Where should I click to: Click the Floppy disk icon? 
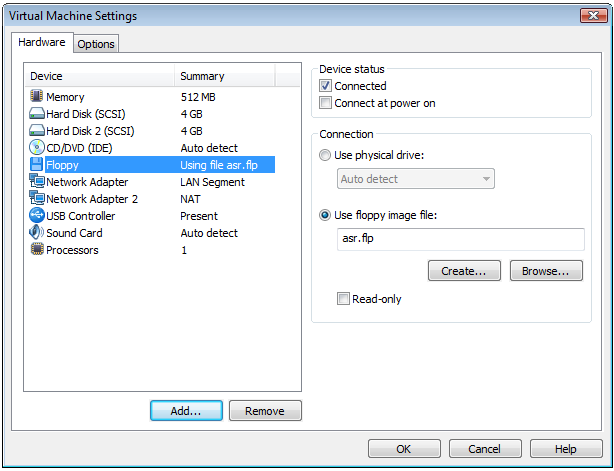click(36, 165)
